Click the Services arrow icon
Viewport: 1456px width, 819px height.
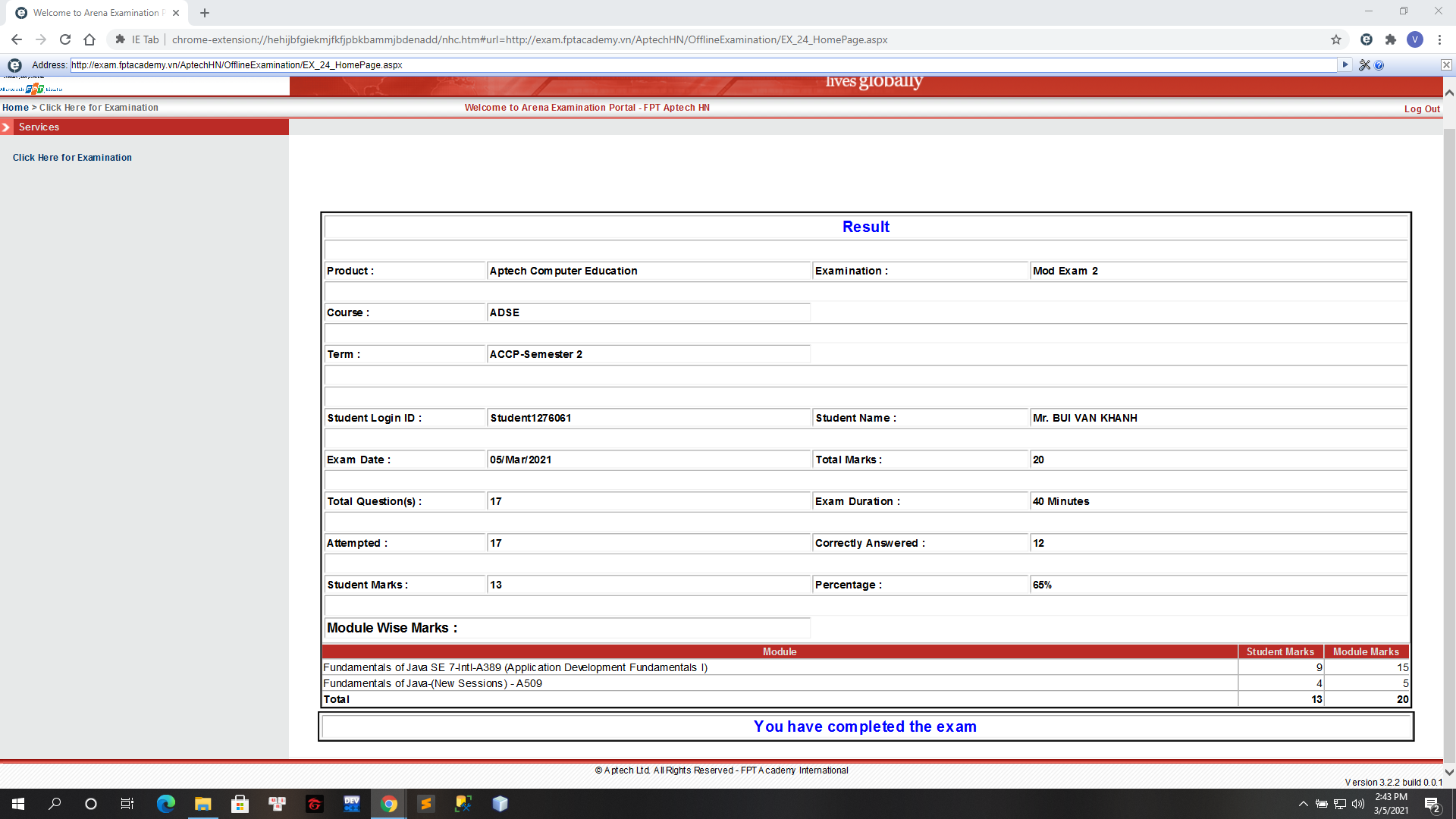6,127
